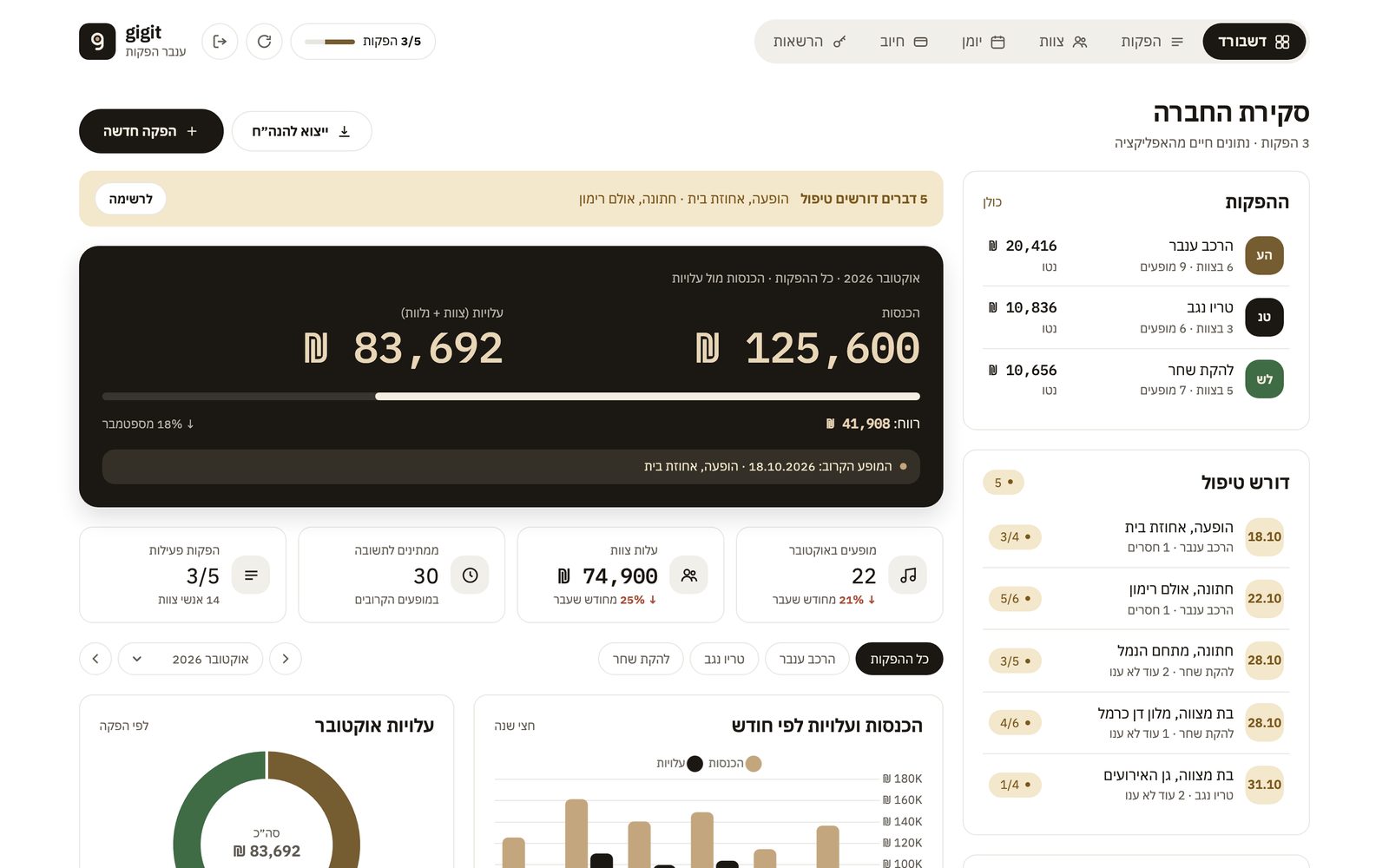
Task: Click the refresh icon button
Action: (264, 42)
